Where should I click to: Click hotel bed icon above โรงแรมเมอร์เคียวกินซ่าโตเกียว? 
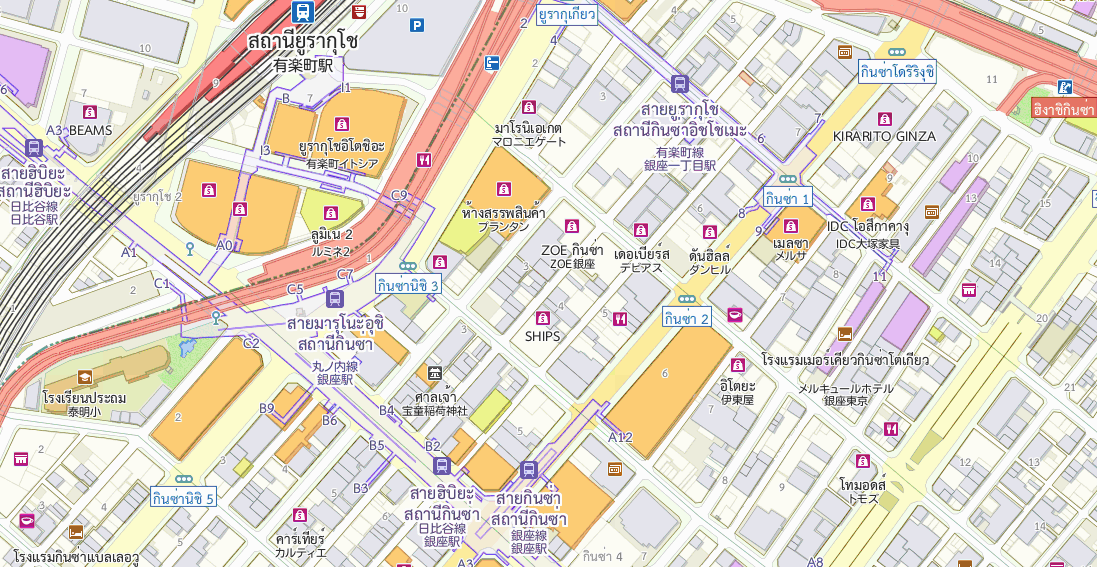(844, 334)
